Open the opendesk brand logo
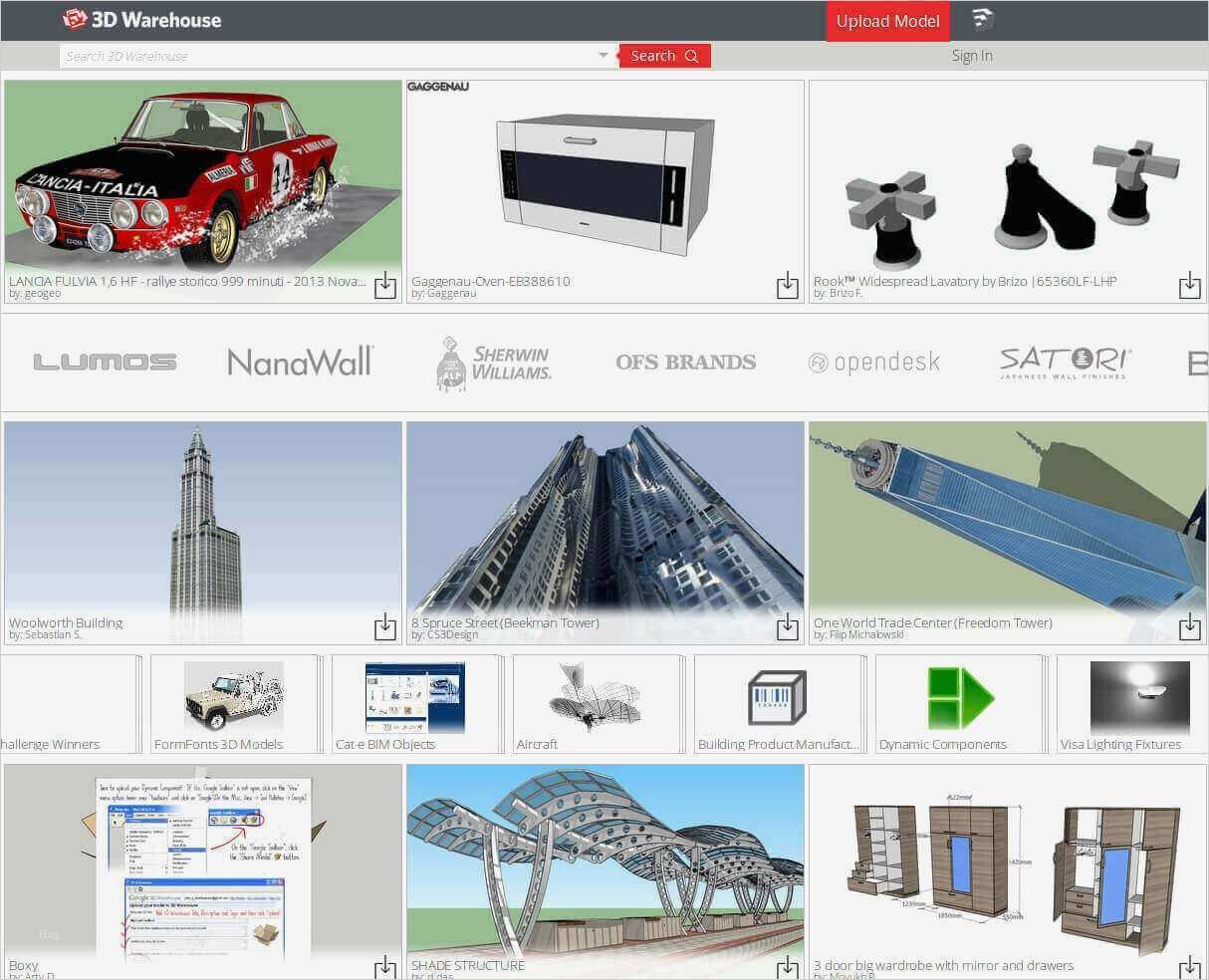The width and height of the screenshot is (1209, 980). (x=874, y=363)
